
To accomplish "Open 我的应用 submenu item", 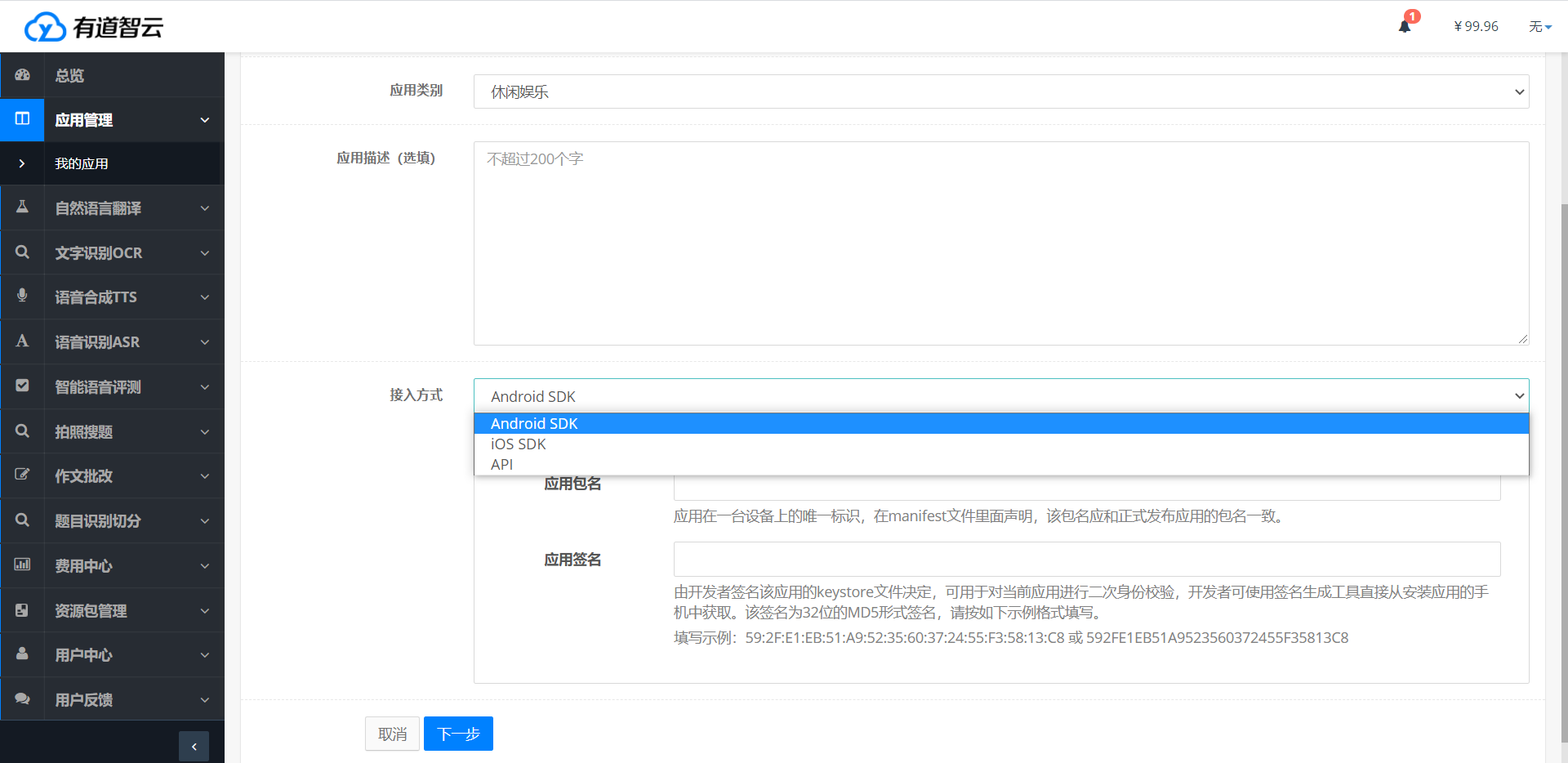I will (112, 163).
